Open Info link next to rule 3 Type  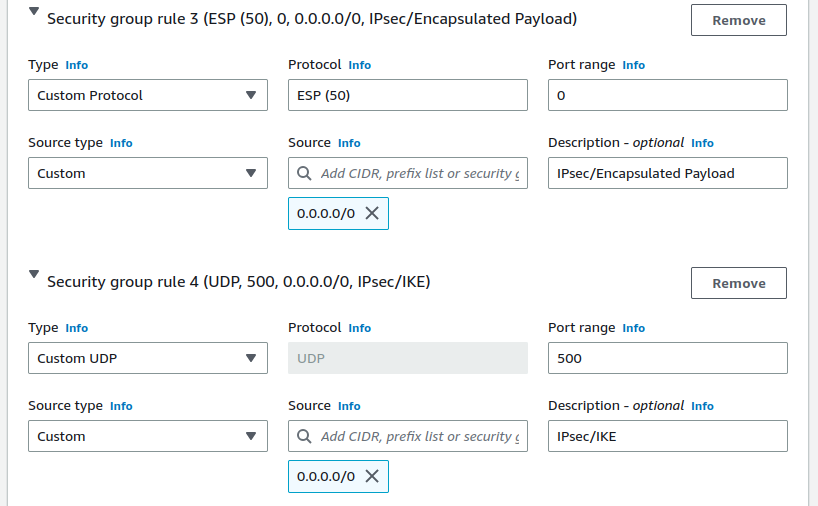point(76,65)
